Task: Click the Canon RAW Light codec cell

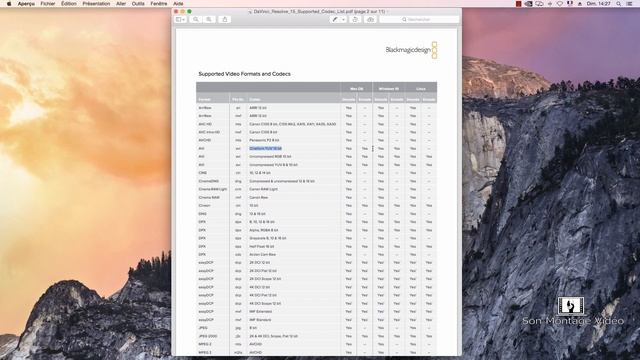Action: [263, 189]
